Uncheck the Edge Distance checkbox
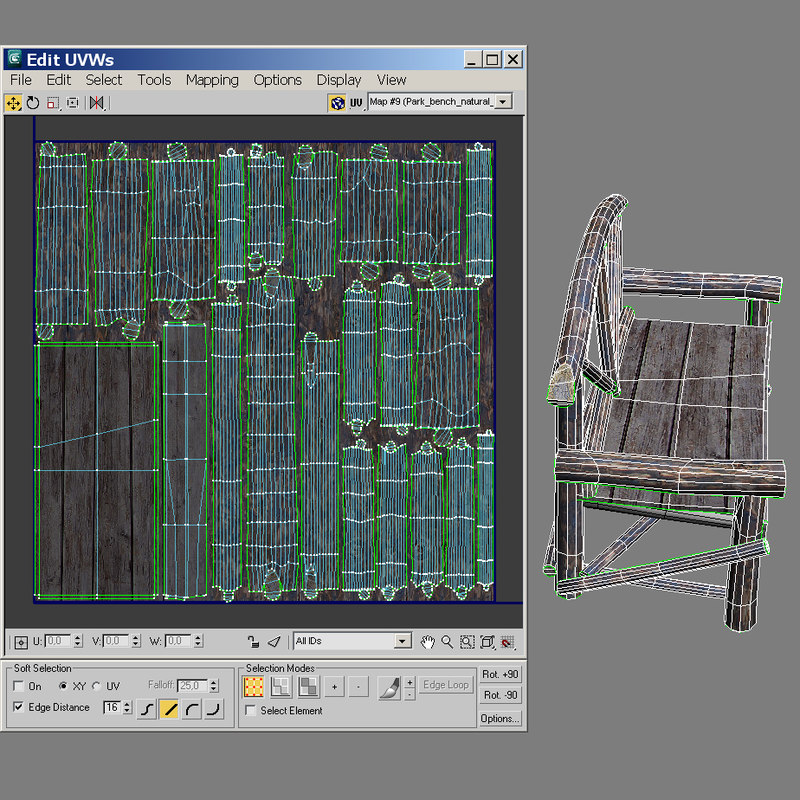This screenshot has height=800, width=800. [19, 708]
